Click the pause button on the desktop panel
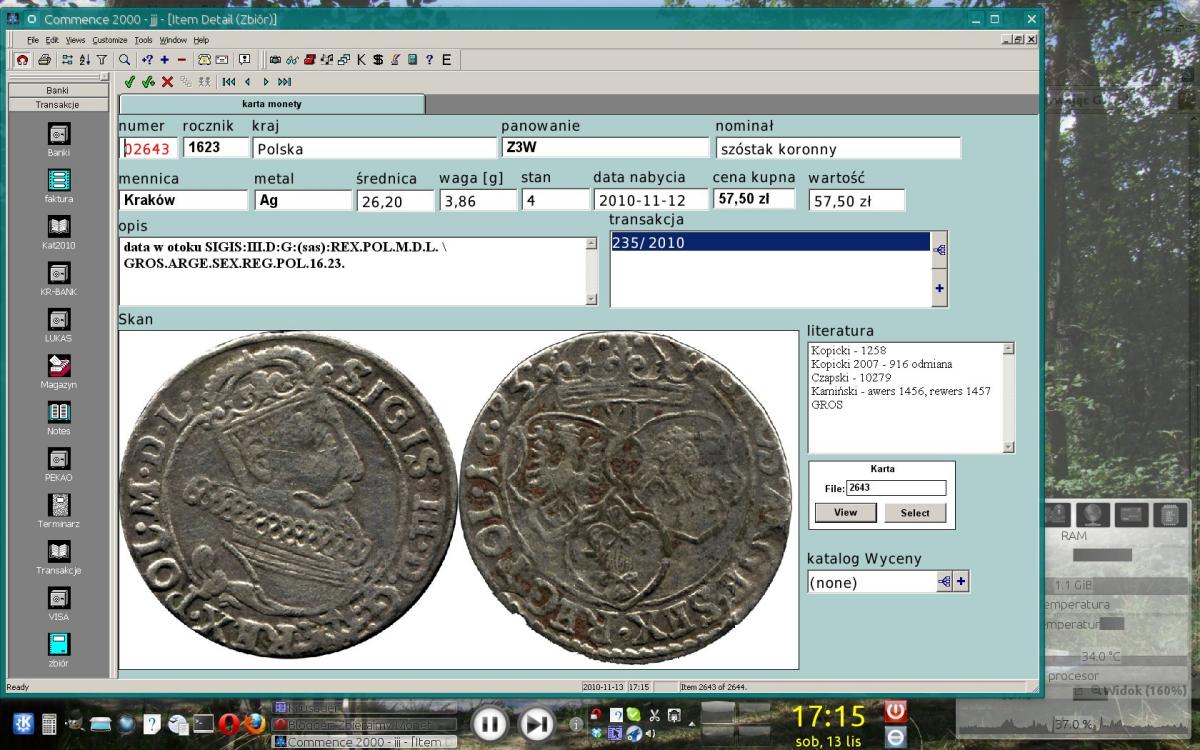 [x=489, y=724]
